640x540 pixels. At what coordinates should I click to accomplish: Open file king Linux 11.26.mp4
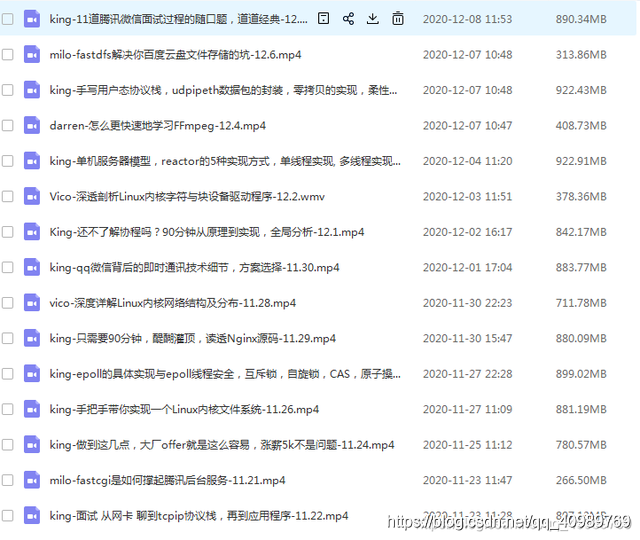pyautogui.click(x=184, y=409)
